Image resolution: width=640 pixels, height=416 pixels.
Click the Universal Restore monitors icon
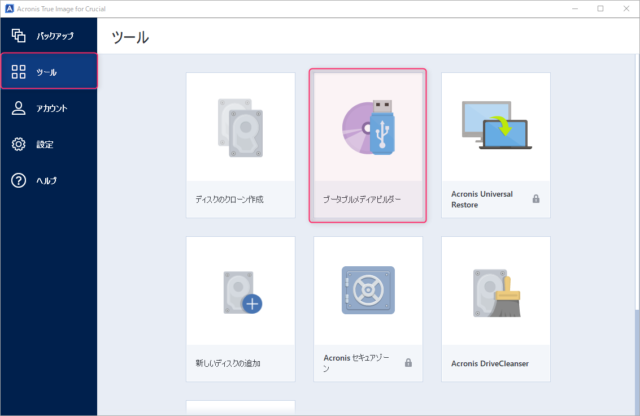pyautogui.click(x=496, y=125)
